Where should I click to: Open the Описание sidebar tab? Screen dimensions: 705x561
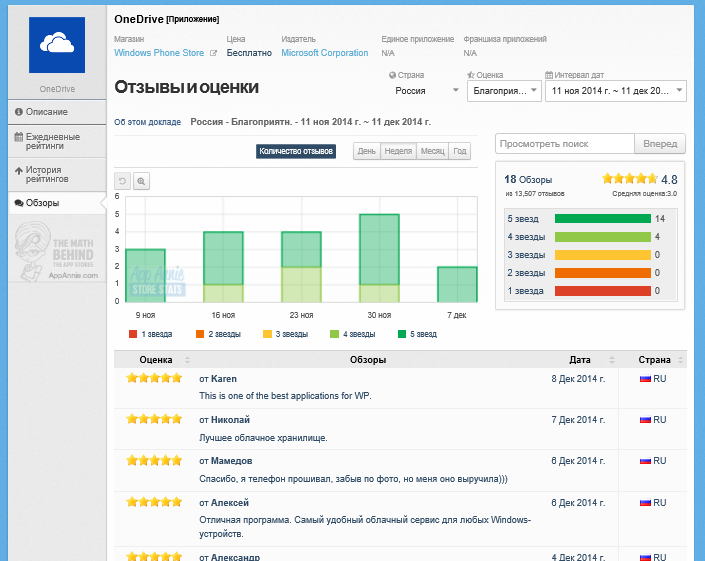(x=57, y=112)
